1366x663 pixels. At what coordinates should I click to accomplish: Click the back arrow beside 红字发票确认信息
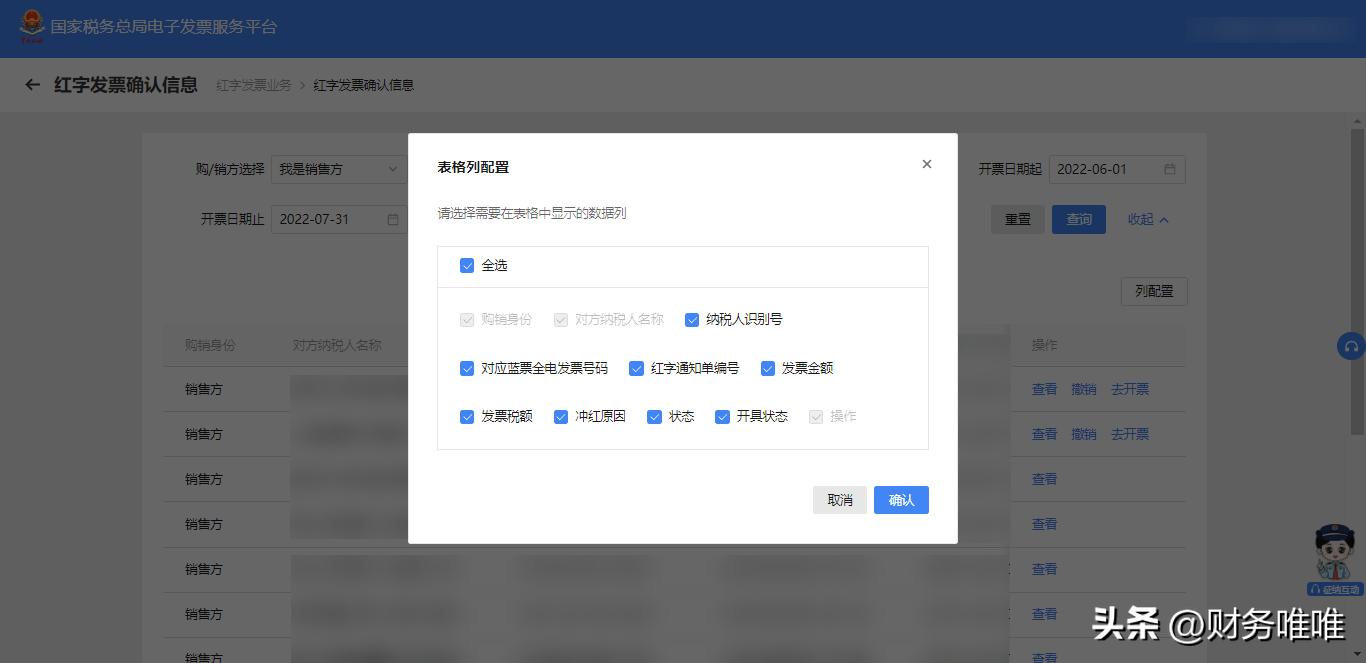tap(31, 86)
